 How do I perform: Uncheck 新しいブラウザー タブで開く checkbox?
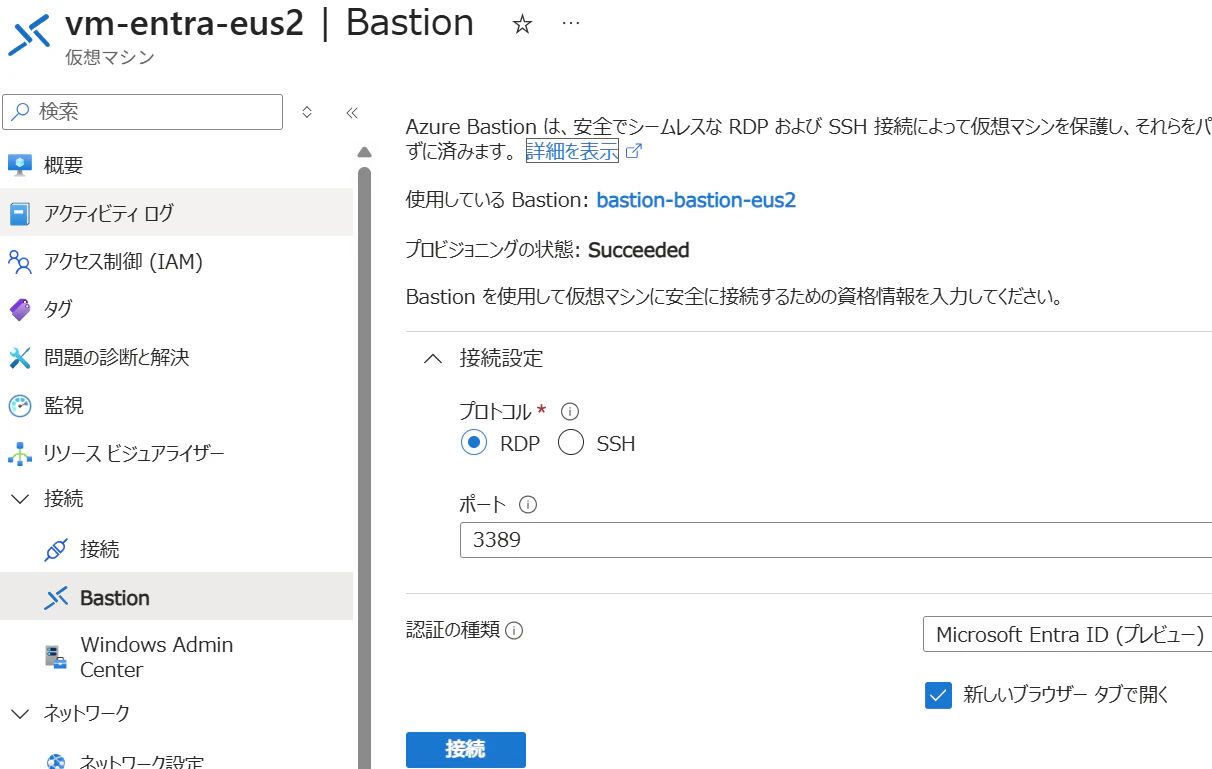[x=938, y=695]
